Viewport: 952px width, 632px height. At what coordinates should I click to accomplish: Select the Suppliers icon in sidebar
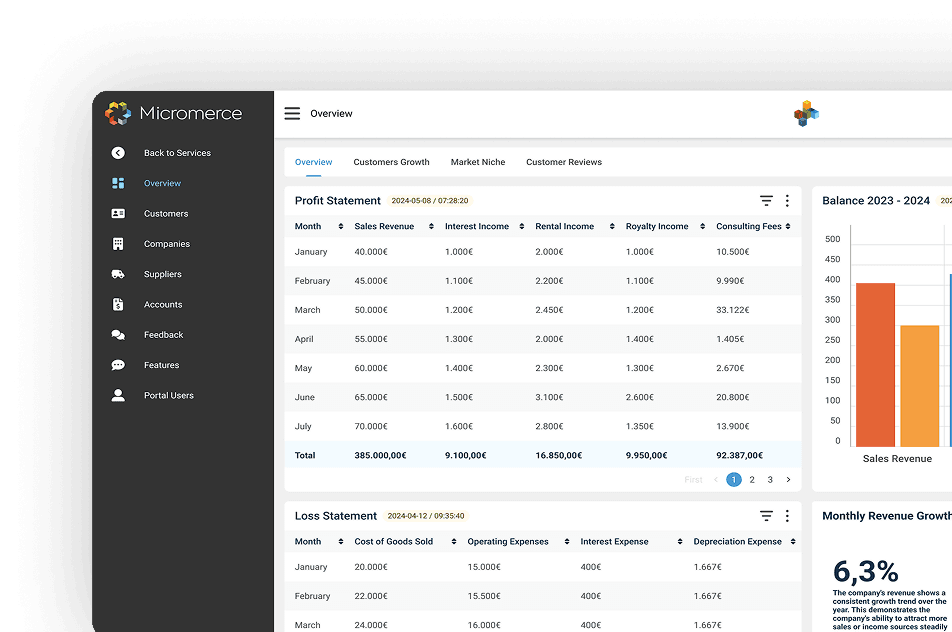tap(121, 274)
